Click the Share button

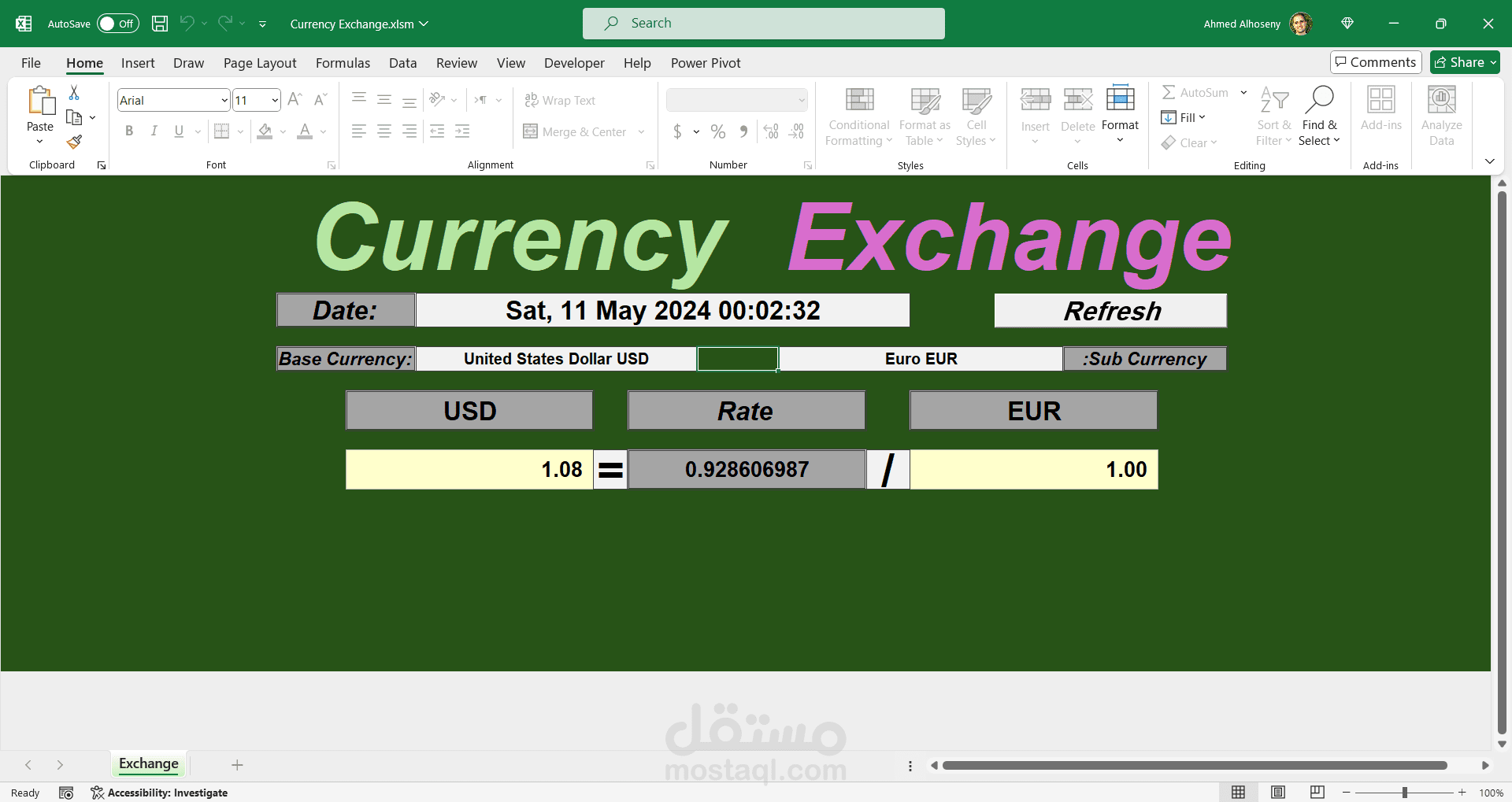click(1465, 62)
